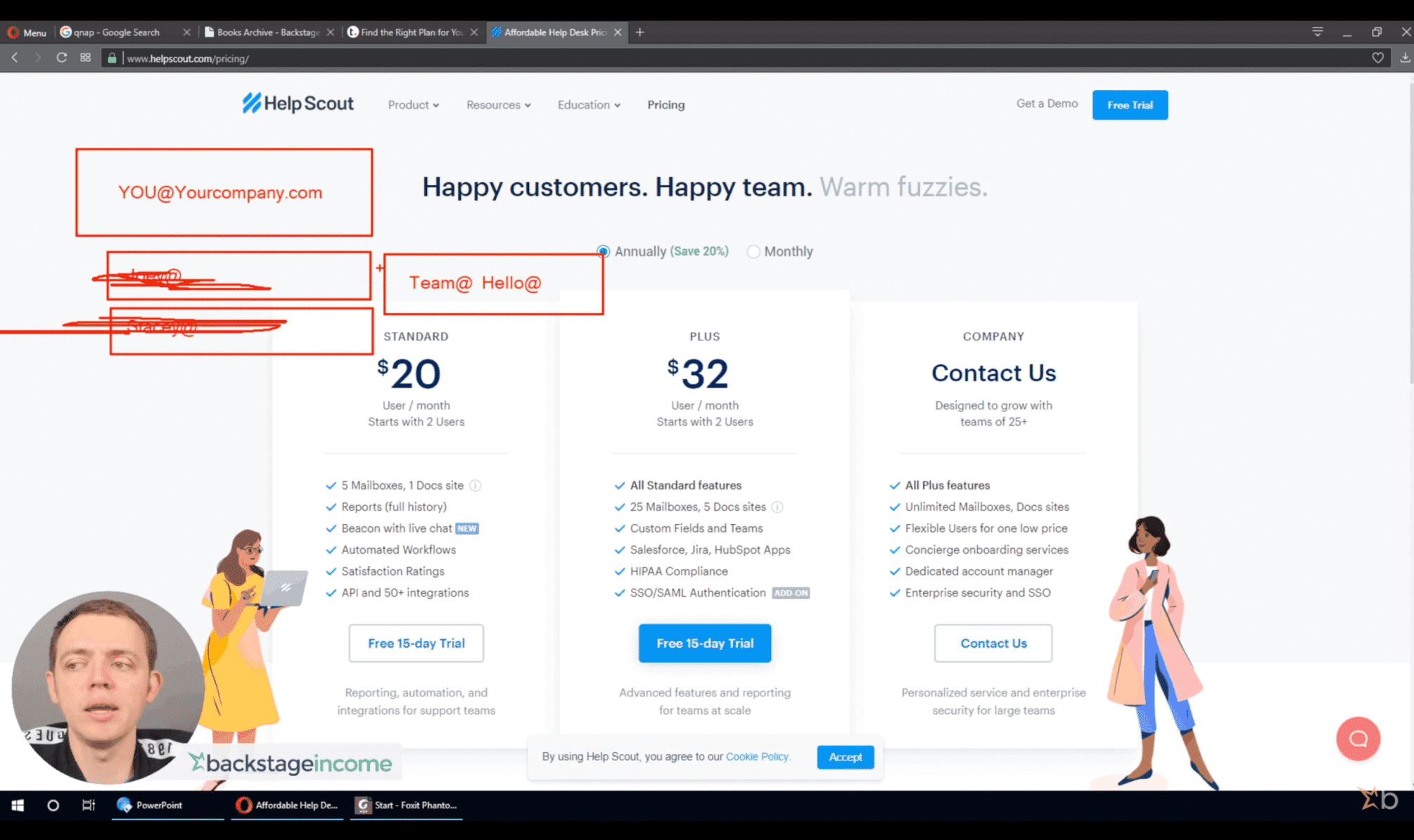Start Standard Free 15-day Trial
The height and width of the screenshot is (840, 1414).
416,643
